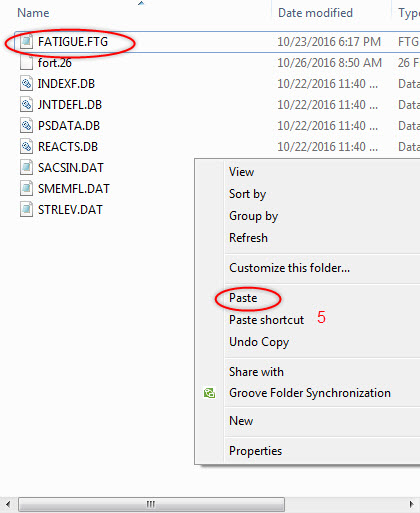Select the INDEXF.DB database file icon
This screenshot has width=420, height=513.
(x=26, y=84)
